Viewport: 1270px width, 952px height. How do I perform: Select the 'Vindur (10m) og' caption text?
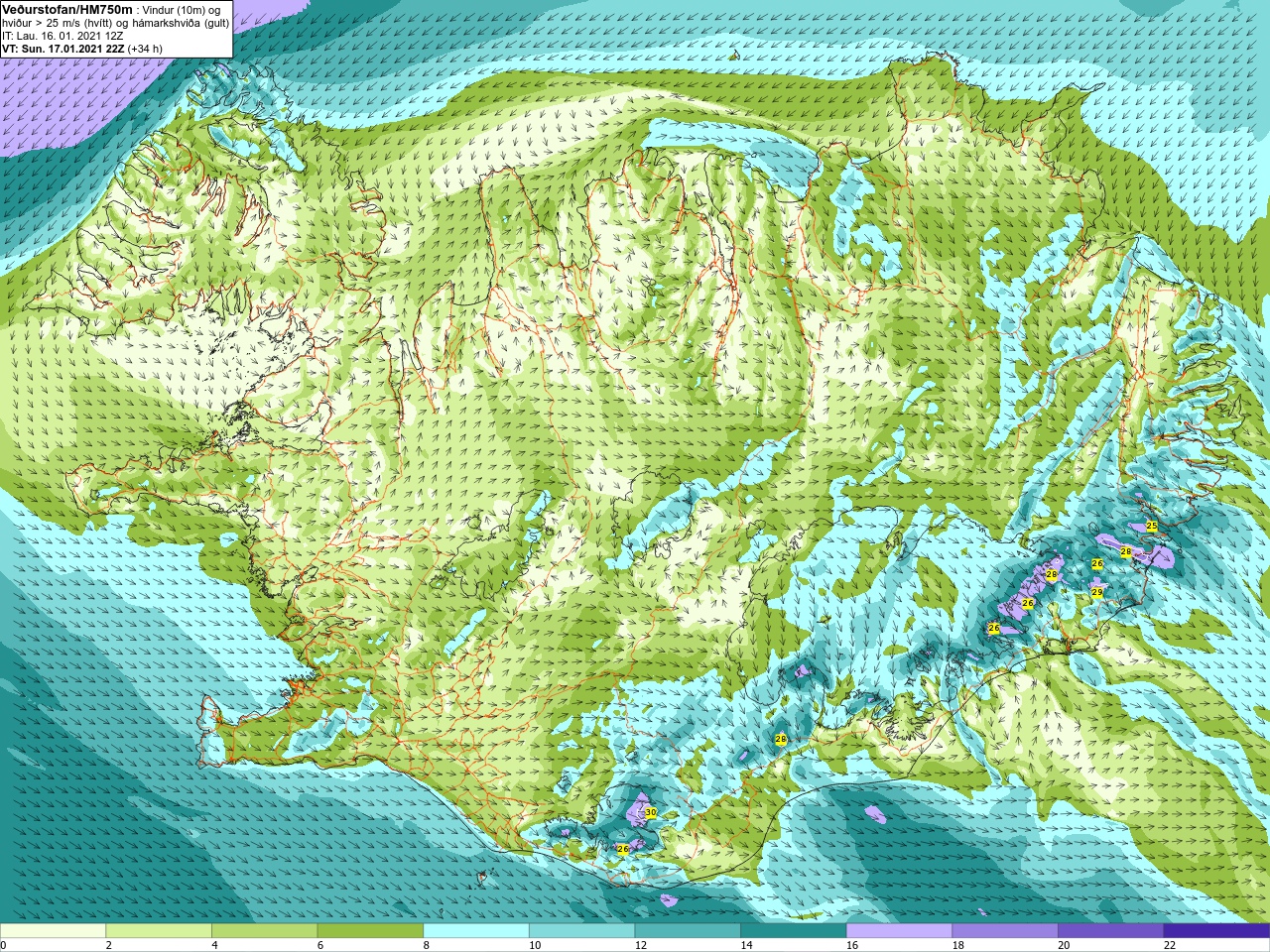coord(182,10)
